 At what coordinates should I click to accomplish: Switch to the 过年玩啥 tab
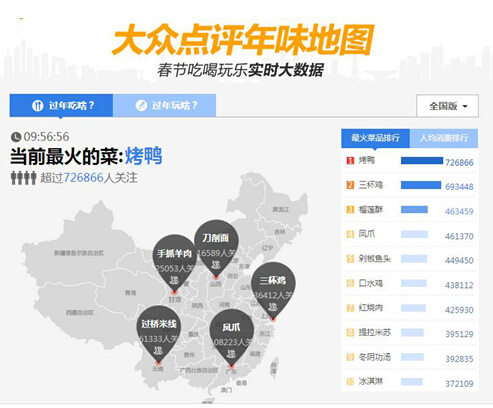(x=164, y=106)
